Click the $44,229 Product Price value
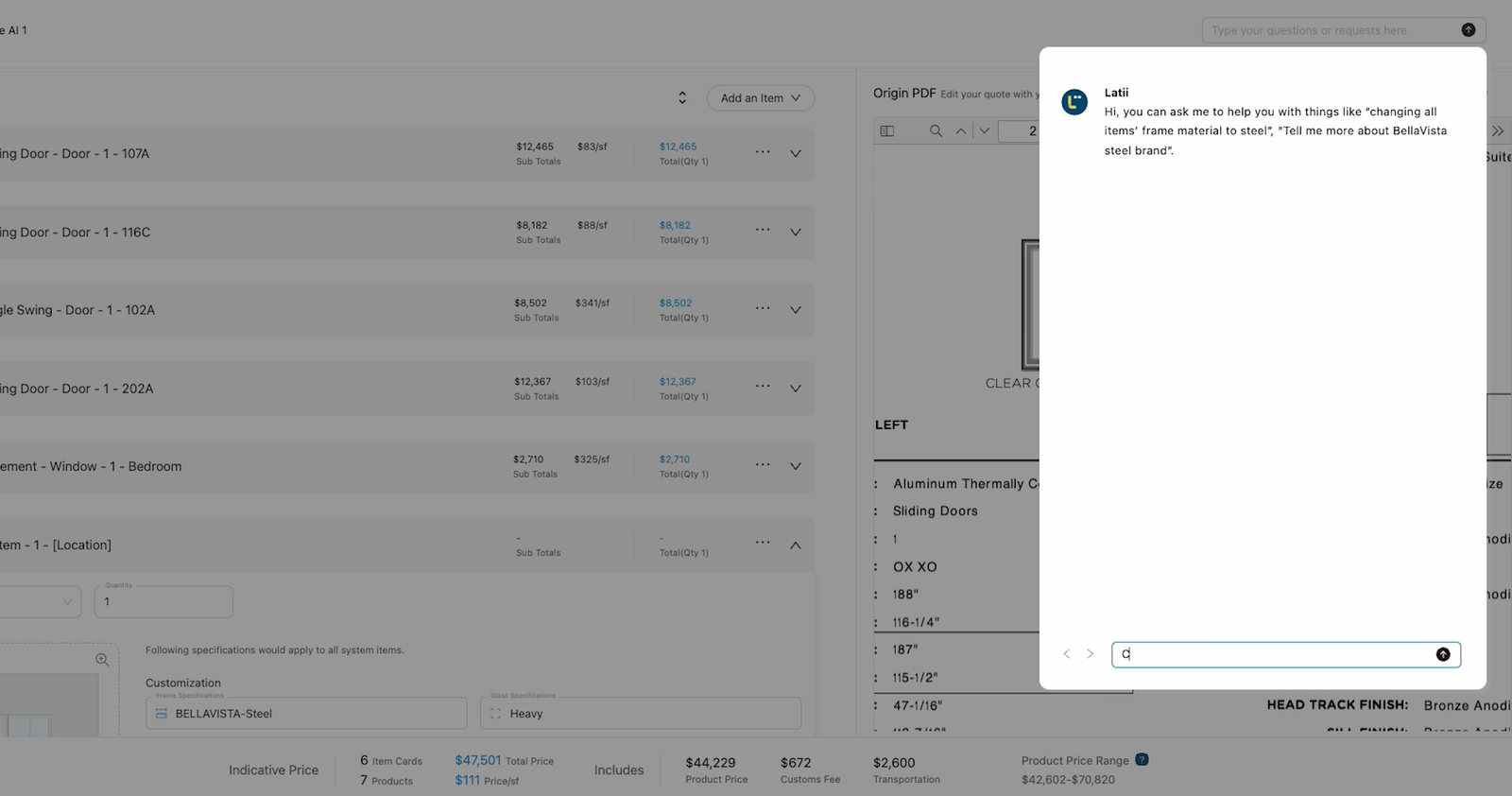 [711, 763]
